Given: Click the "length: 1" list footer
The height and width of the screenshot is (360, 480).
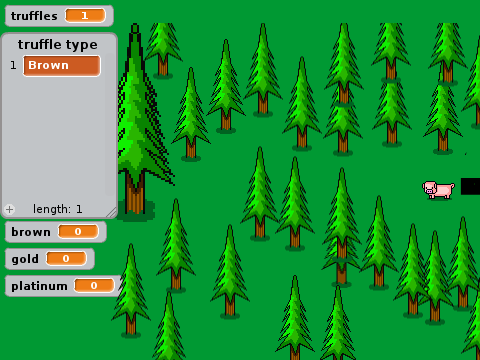Looking at the screenshot, I should click(x=57, y=209).
